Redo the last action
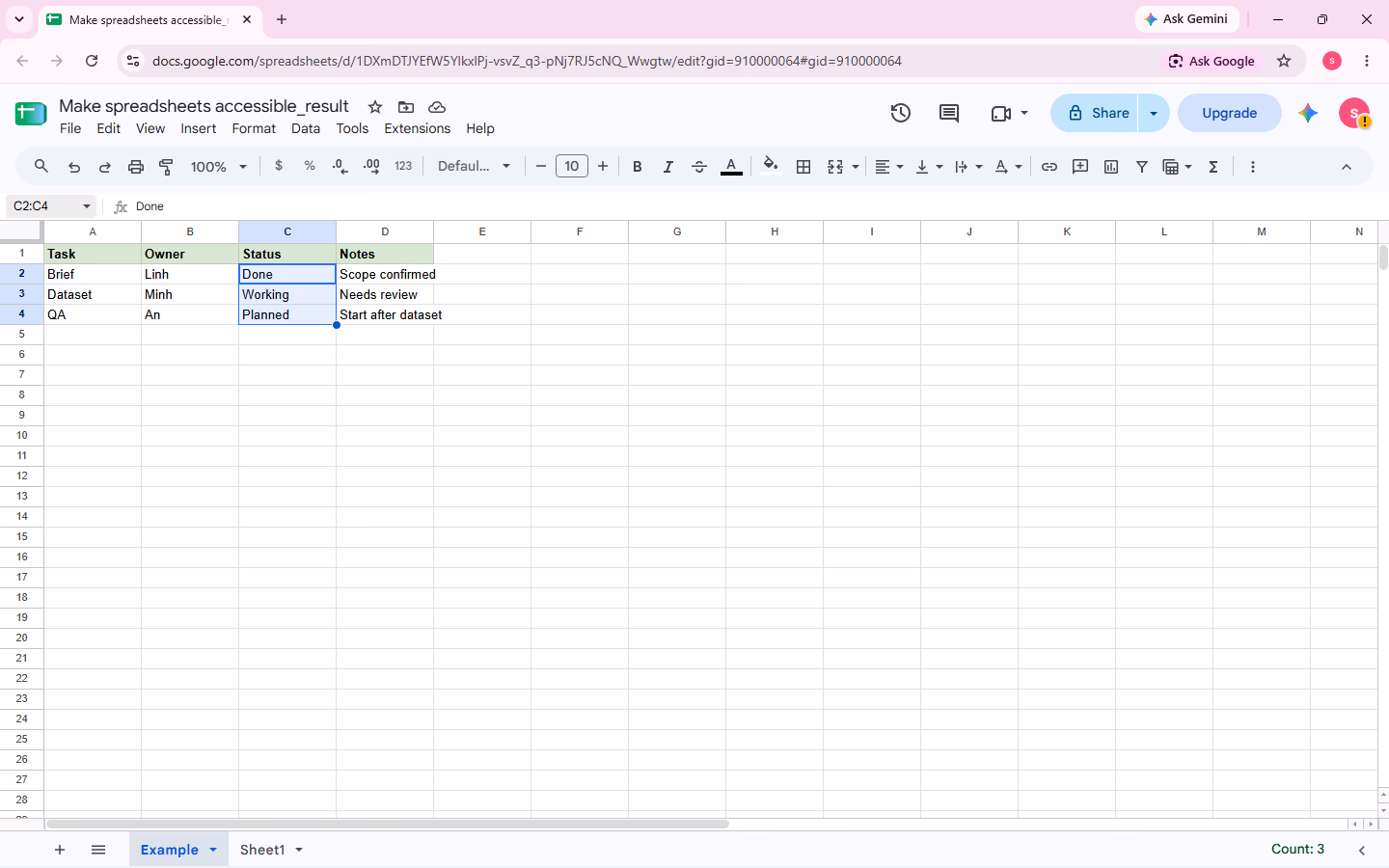The image size is (1389, 868). 105,167
